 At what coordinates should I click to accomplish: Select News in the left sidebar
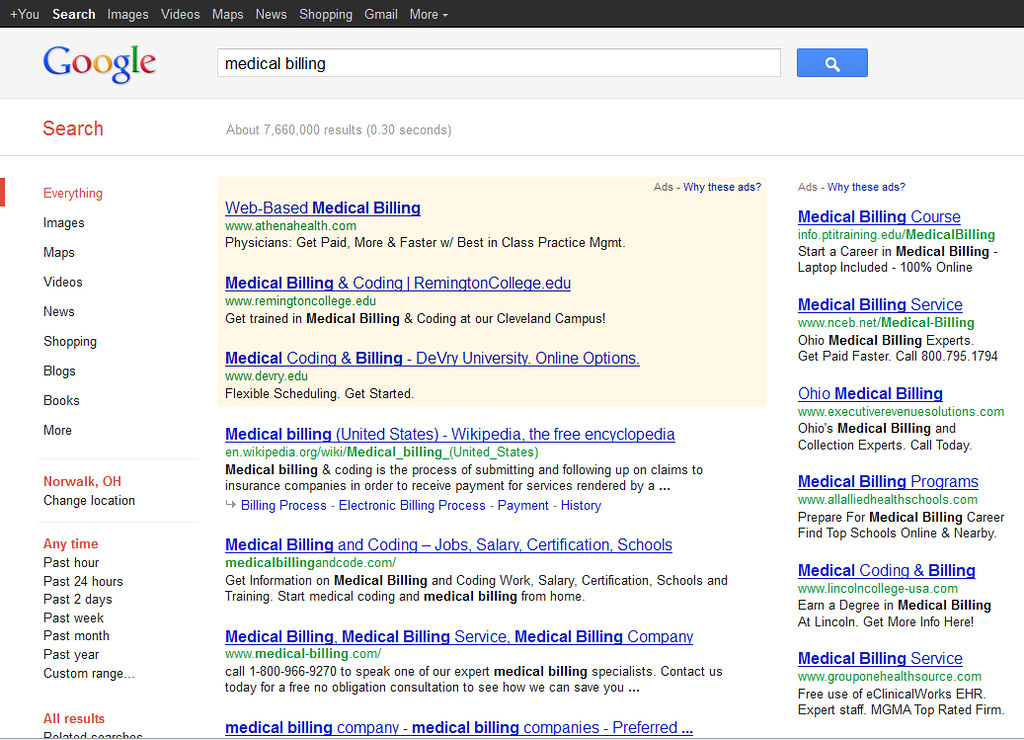click(59, 312)
